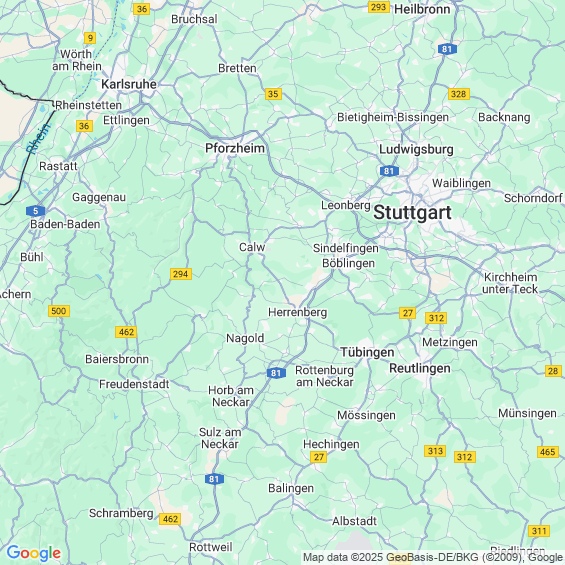The width and height of the screenshot is (565, 565).
Task: Click the Rhein river label
Action: pos(39,139)
